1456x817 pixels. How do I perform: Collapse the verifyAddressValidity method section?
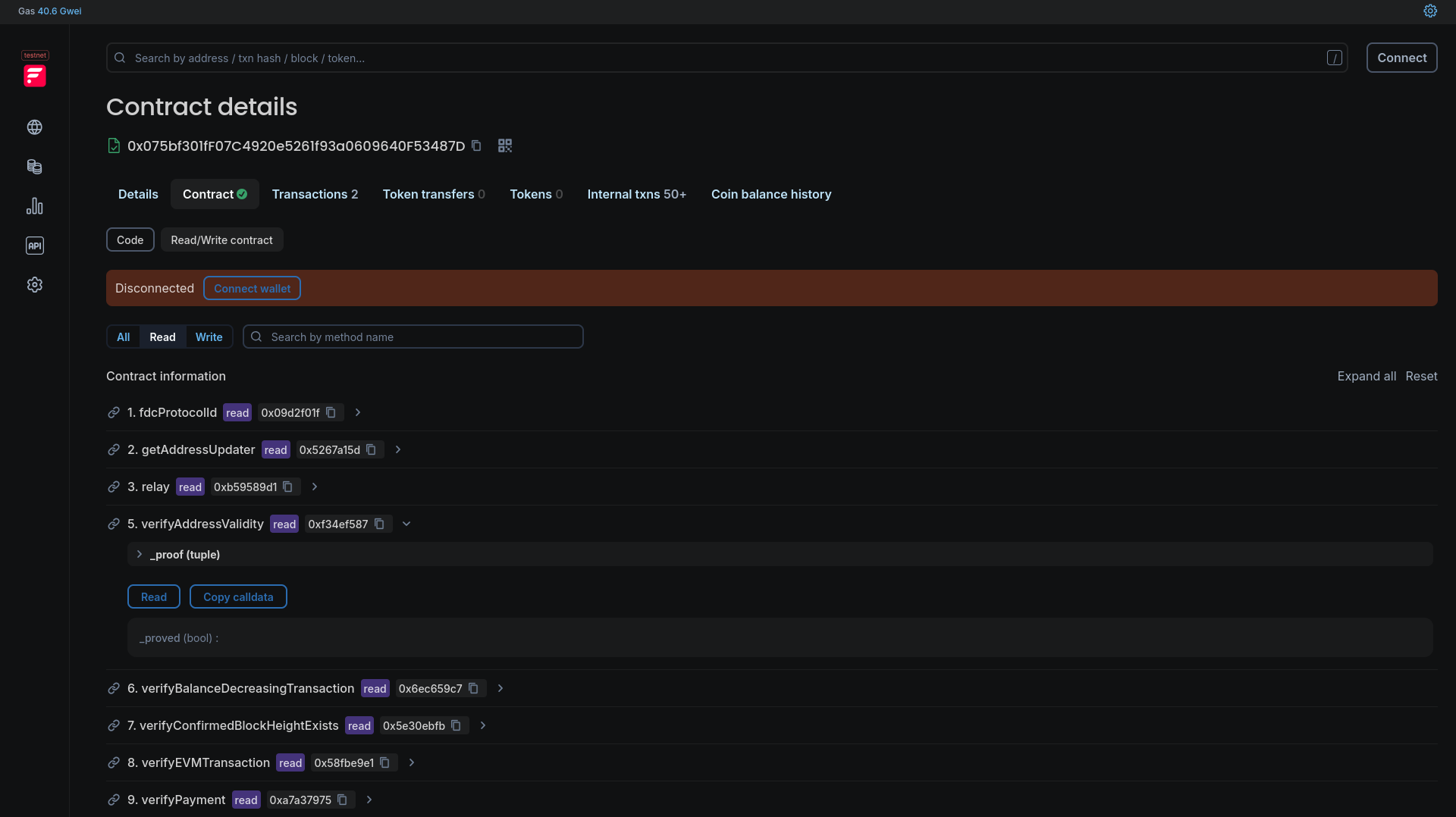(x=406, y=524)
